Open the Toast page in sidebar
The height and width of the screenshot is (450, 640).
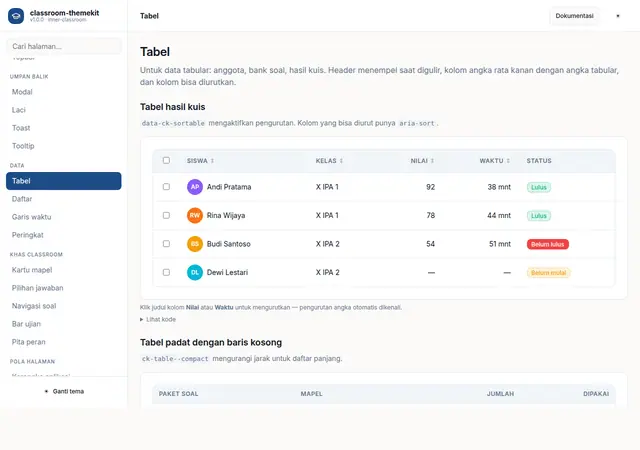point(64,128)
